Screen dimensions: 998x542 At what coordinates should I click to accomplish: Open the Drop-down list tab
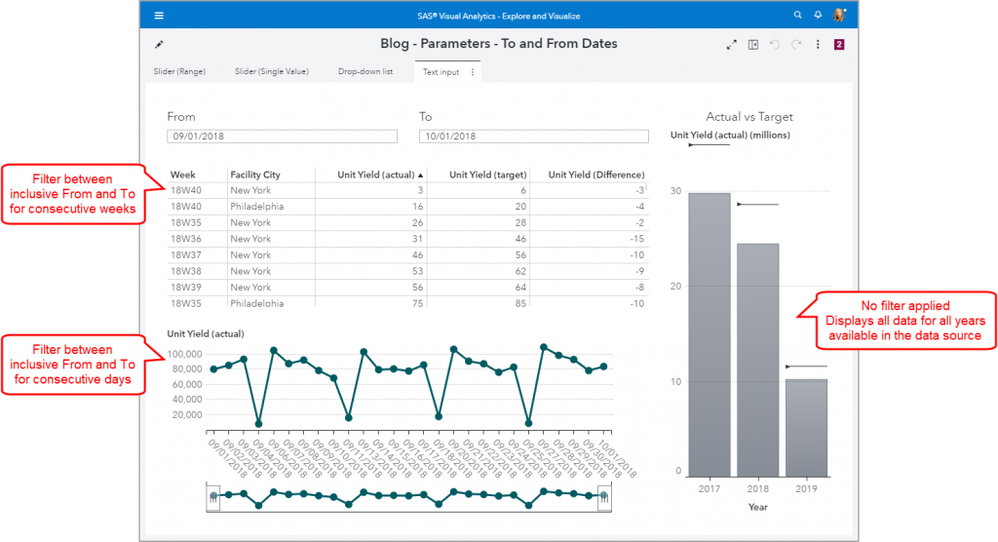point(365,72)
